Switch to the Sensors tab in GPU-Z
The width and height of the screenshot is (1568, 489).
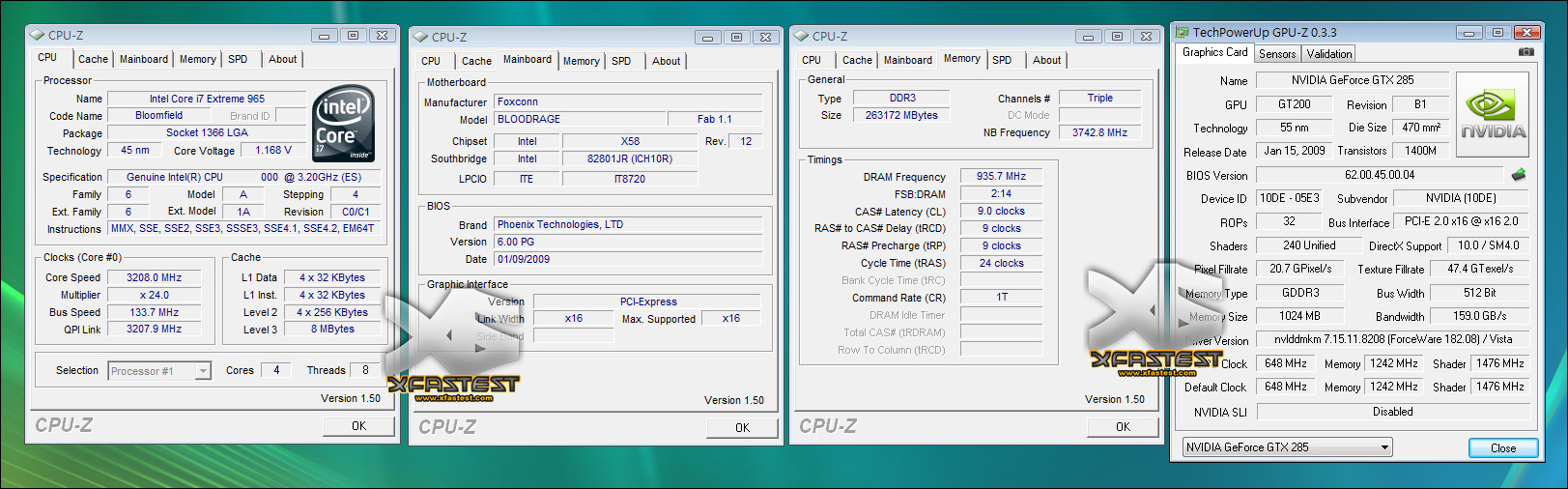click(x=1277, y=54)
